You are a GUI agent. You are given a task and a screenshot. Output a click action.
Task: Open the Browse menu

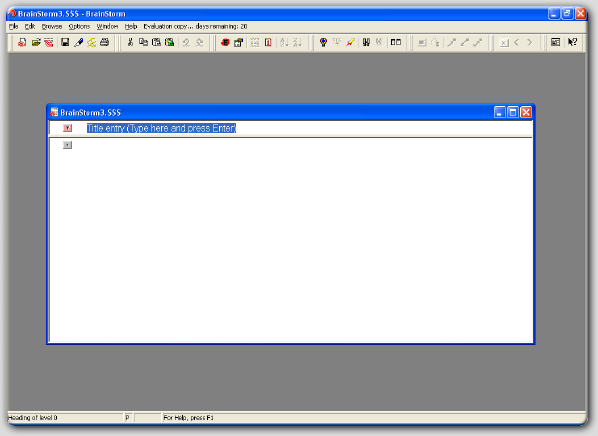[x=52, y=26]
